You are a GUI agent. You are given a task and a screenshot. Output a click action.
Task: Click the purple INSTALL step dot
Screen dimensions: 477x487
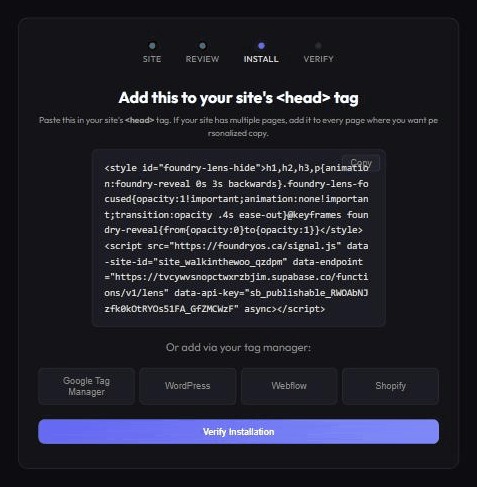(261, 46)
